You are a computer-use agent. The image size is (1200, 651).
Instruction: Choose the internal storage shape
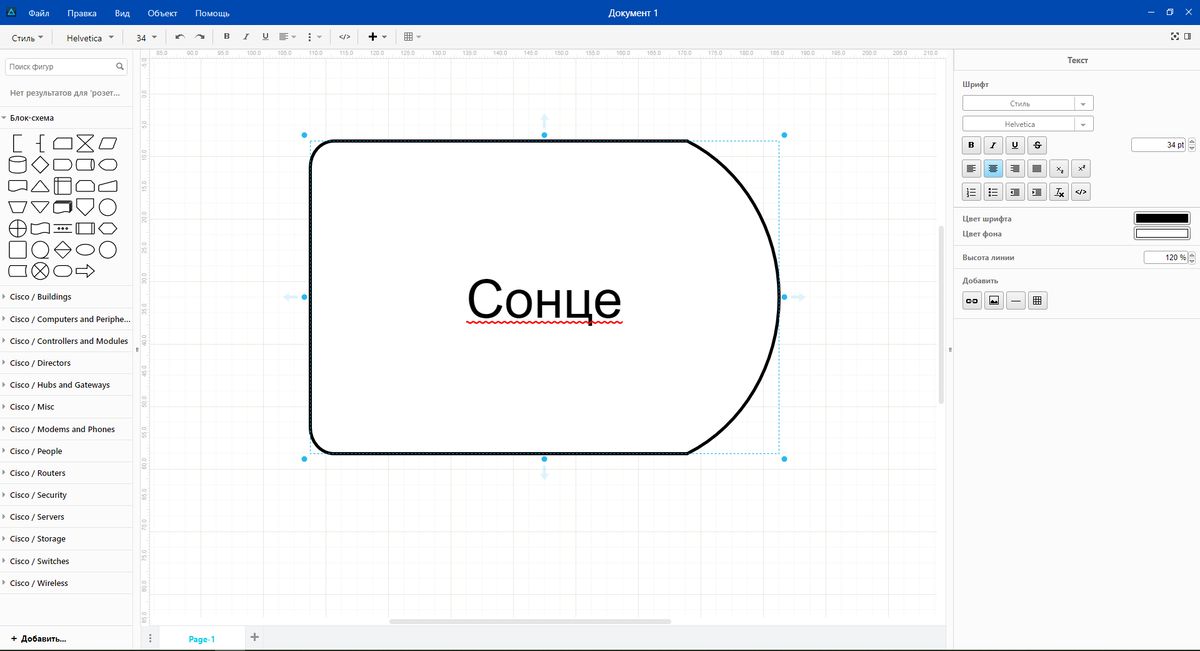click(x=62, y=186)
